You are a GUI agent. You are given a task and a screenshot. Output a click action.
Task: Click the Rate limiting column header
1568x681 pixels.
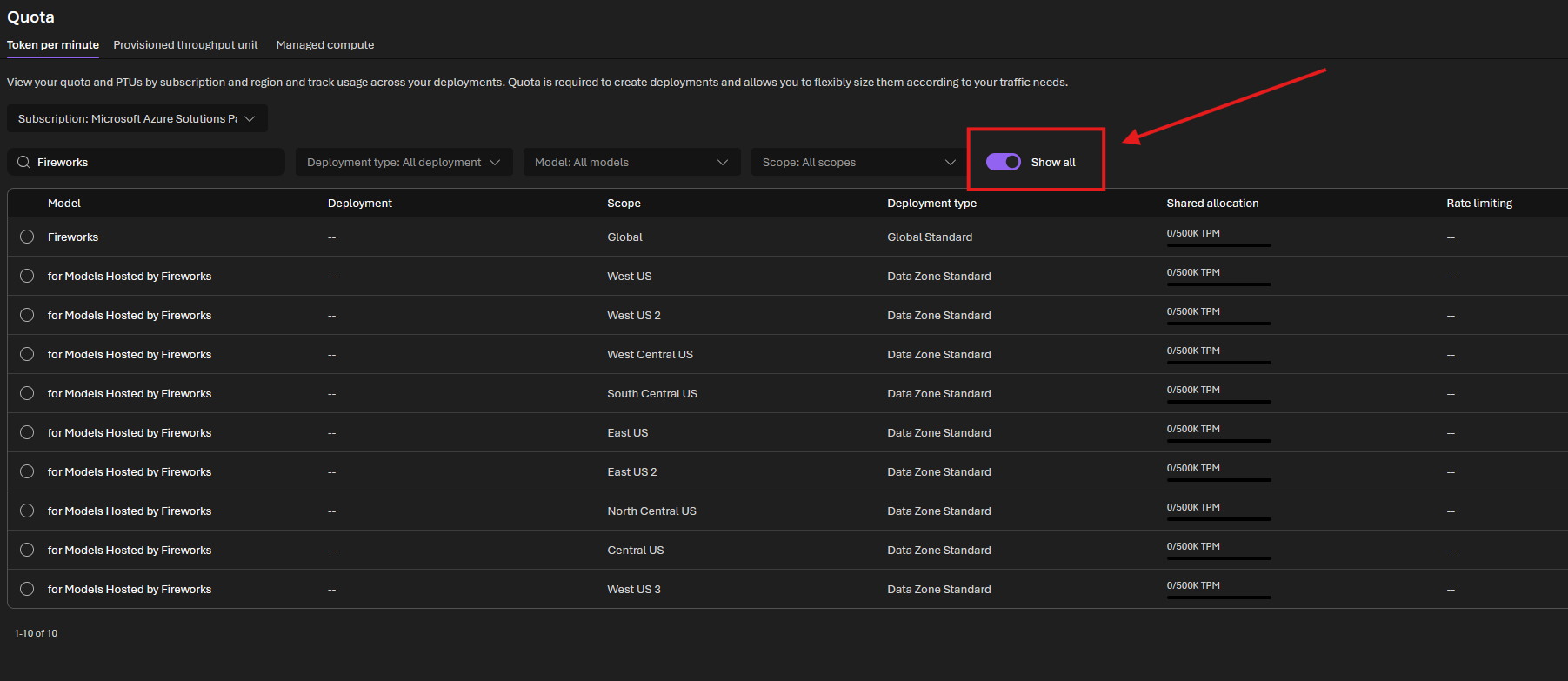click(1479, 204)
